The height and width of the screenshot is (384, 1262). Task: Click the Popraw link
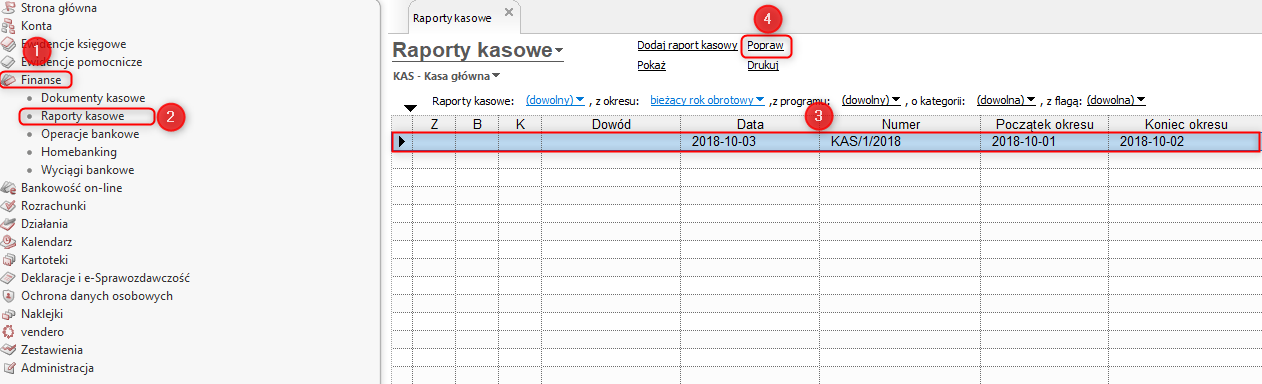[765, 46]
